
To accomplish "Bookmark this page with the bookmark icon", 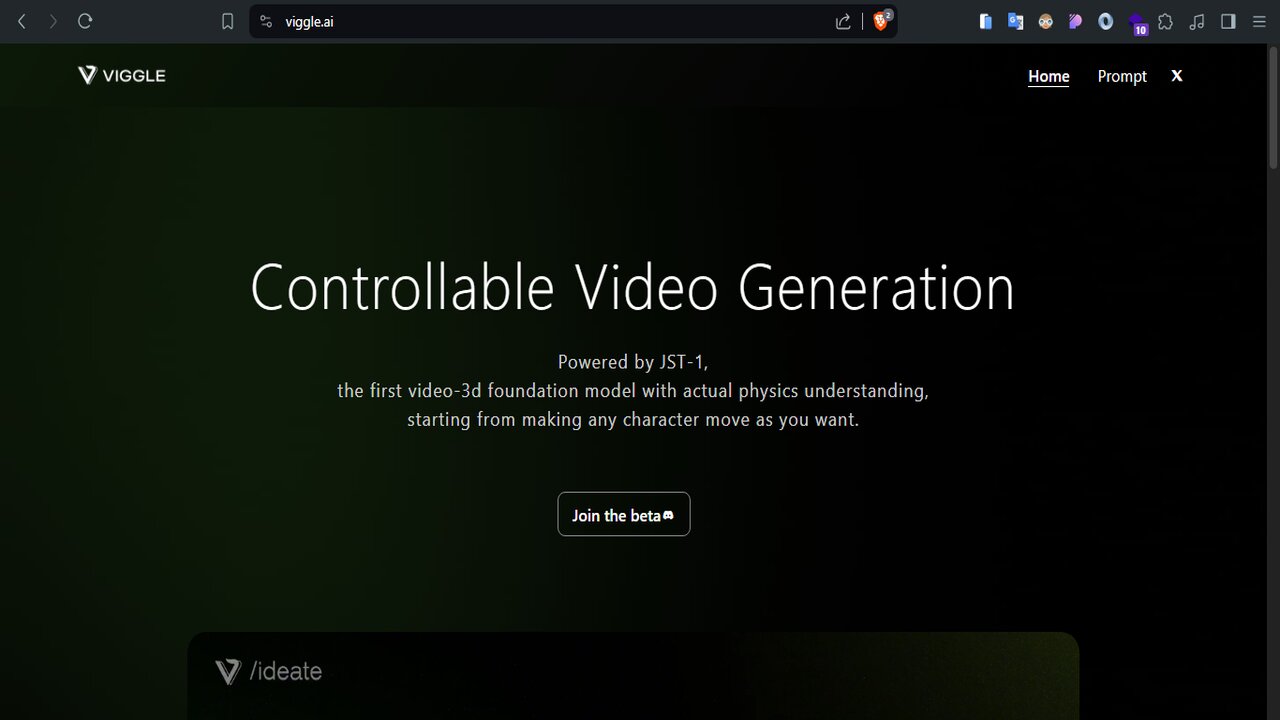I will (228, 21).
